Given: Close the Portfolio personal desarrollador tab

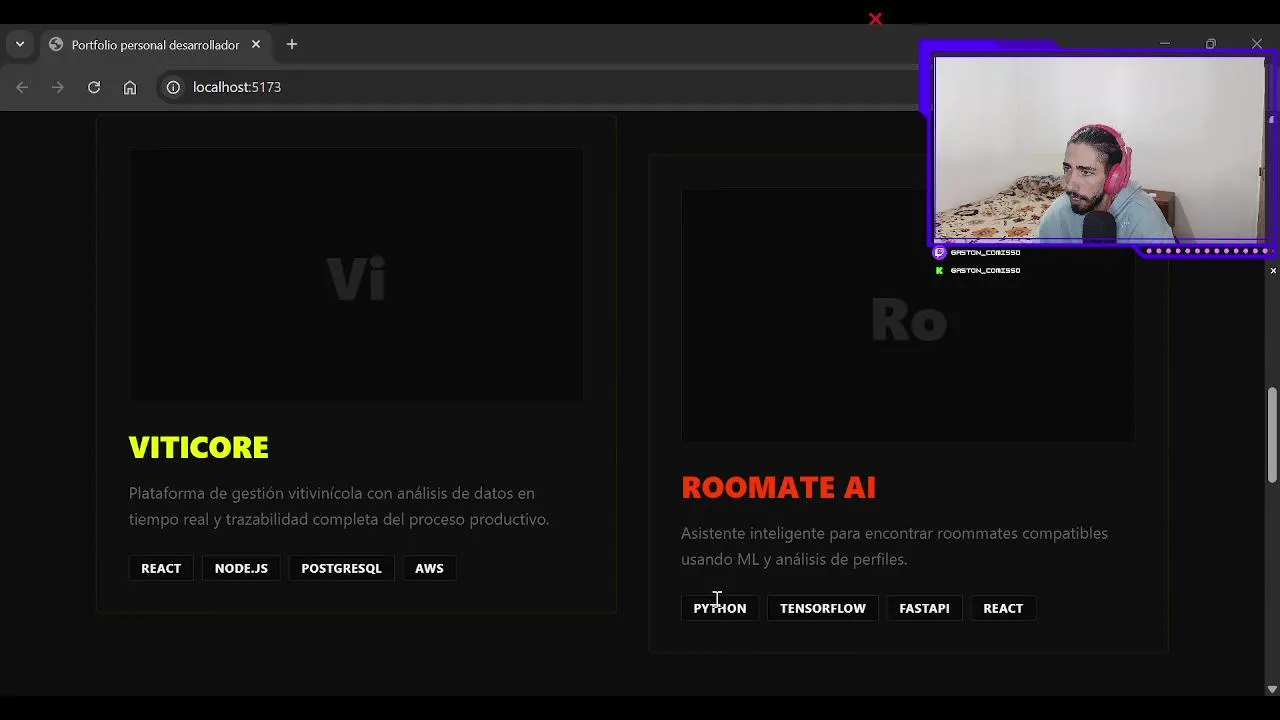Looking at the screenshot, I should tap(256, 44).
